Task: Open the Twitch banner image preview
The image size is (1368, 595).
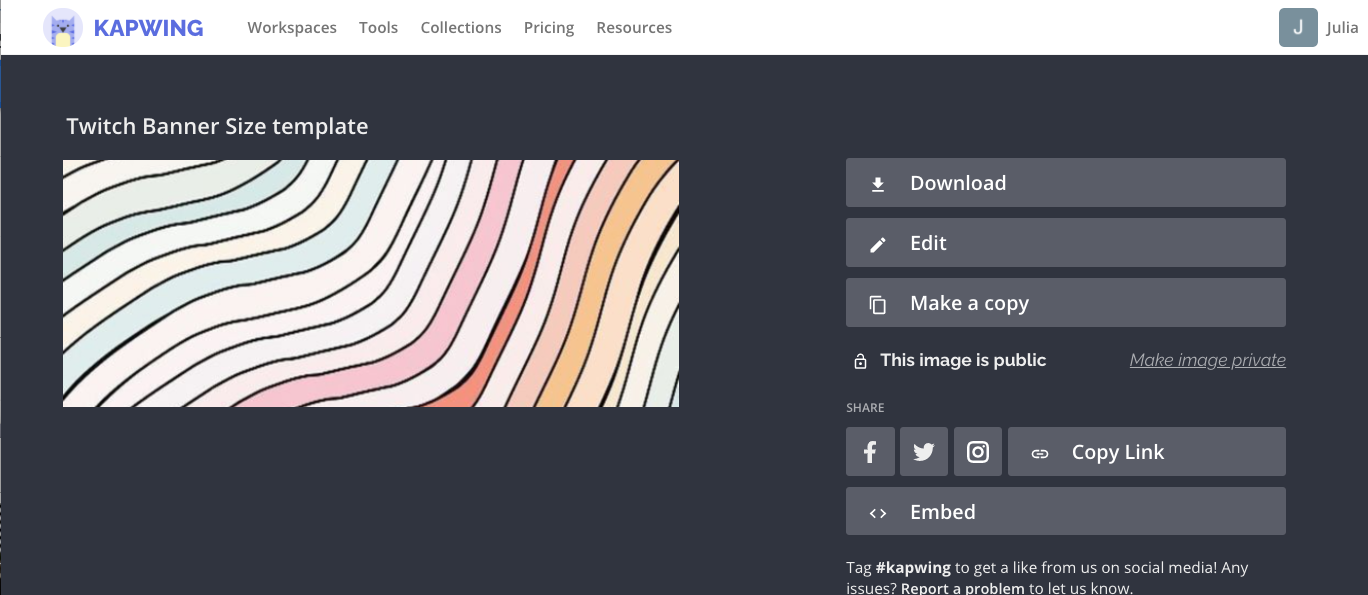Action: pyautogui.click(x=371, y=283)
